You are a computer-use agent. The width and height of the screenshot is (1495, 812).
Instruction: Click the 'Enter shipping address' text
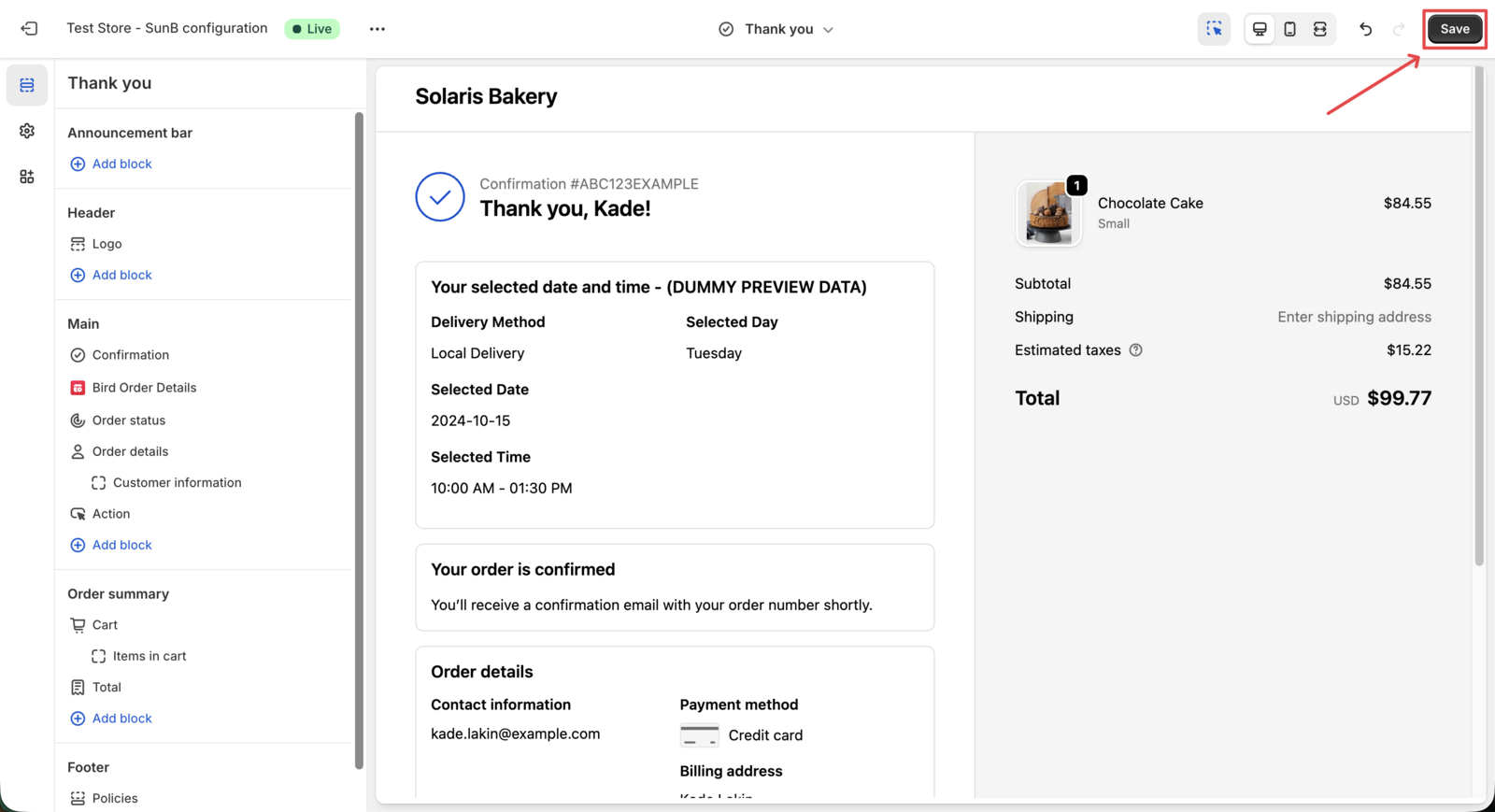pos(1354,317)
